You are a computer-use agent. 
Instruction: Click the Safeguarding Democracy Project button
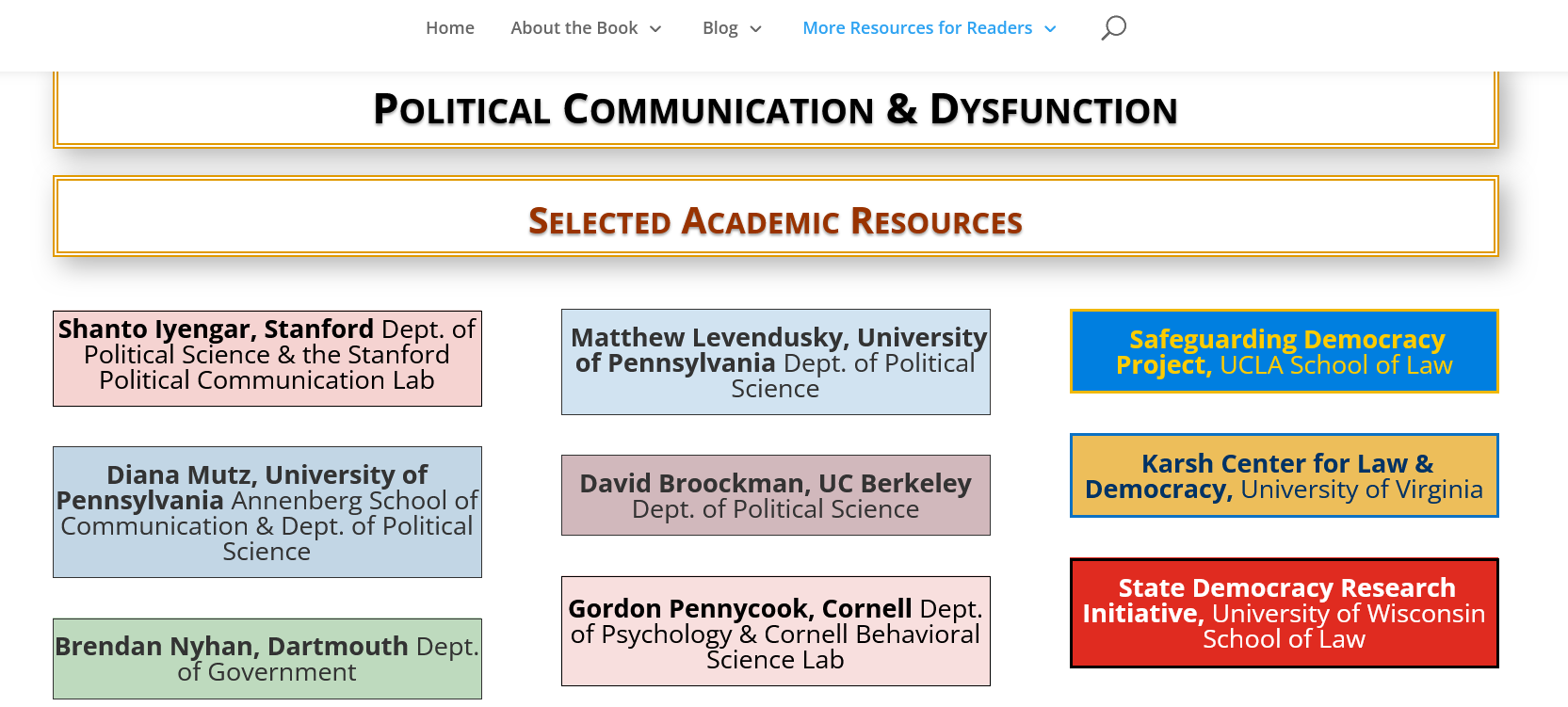tap(1284, 351)
